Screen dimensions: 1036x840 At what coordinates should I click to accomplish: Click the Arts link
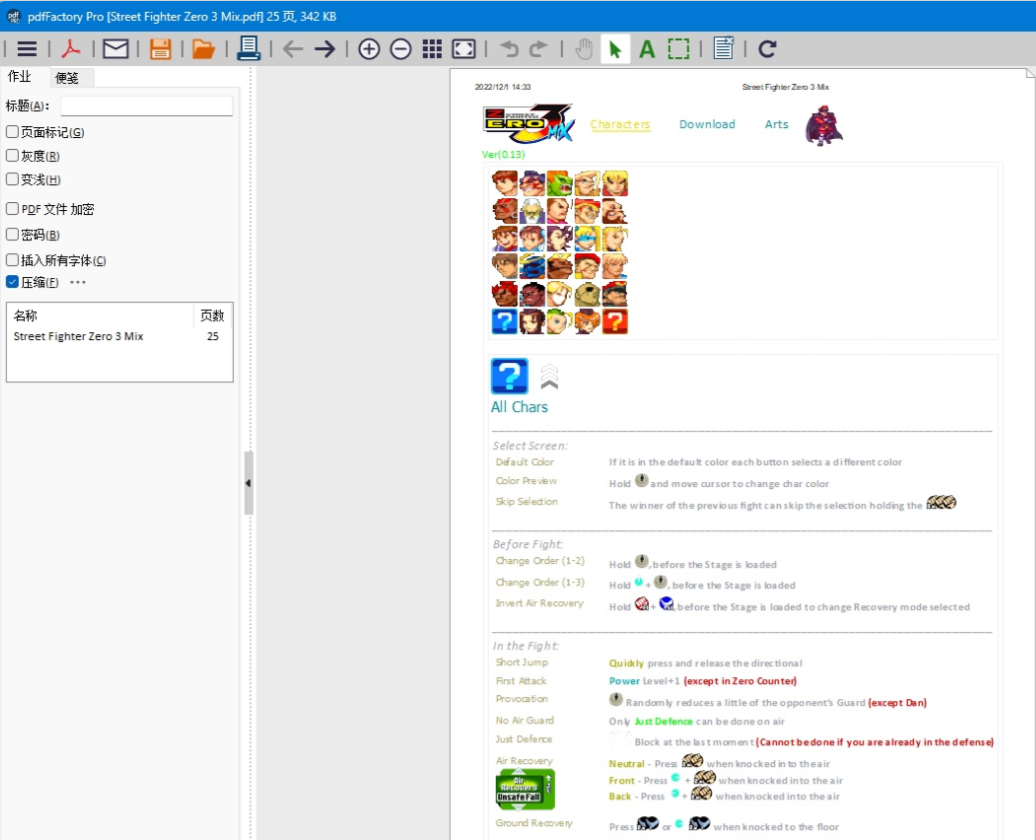(776, 124)
